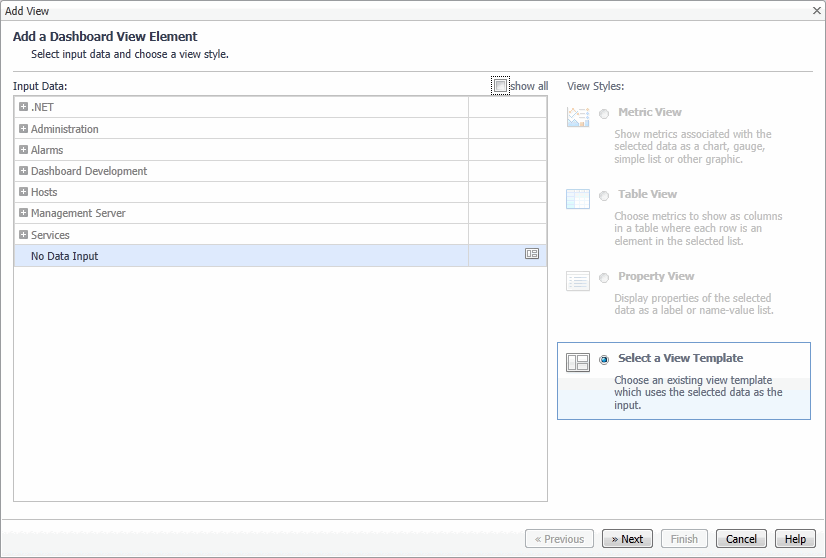This screenshot has width=826, height=558.
Task: Click the Metric View chart icon
Action: coord(578,117)
